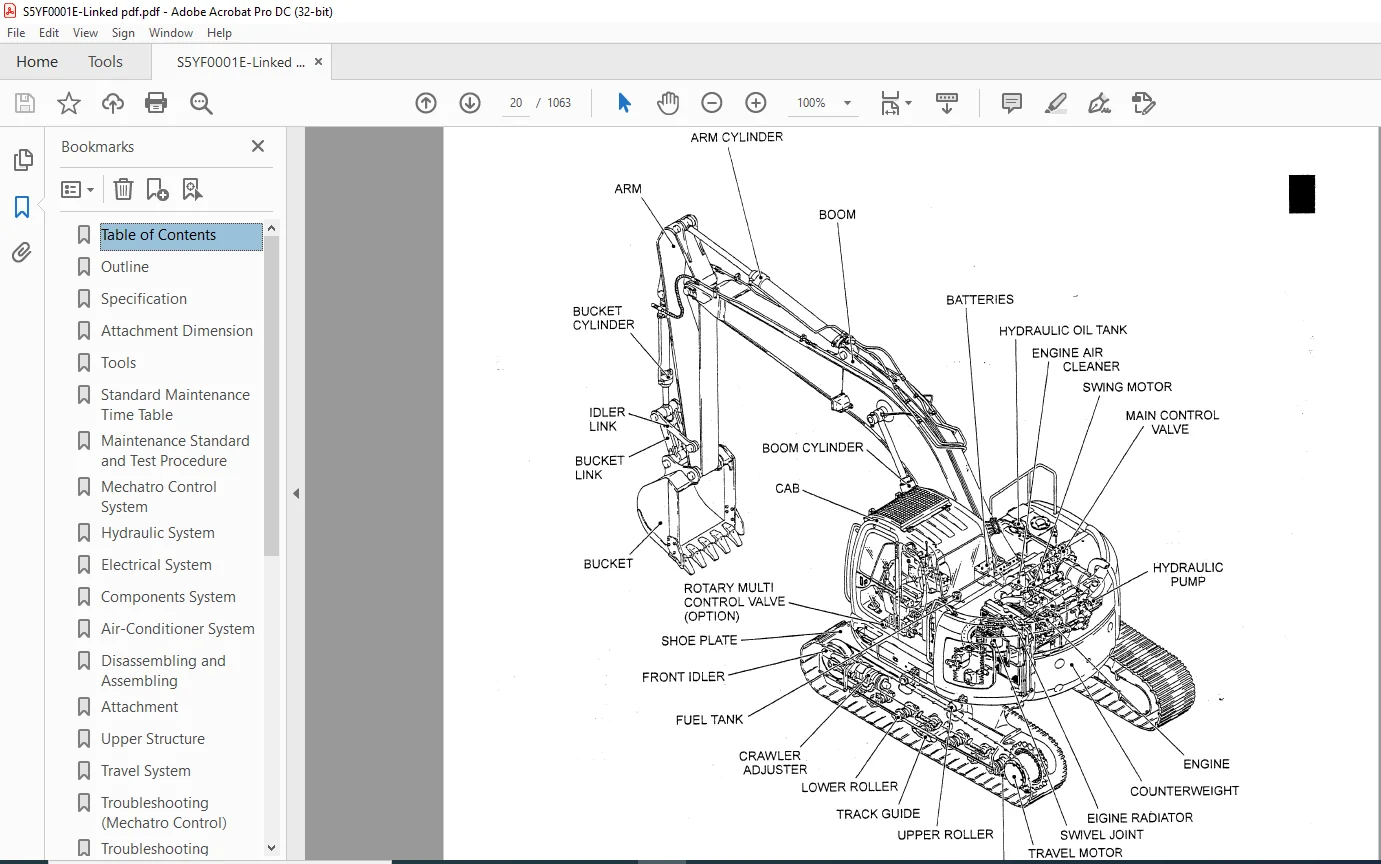This screenshot has width=1381, height=864.
Task: Open the File menu
Action: (x=16, y=33)
